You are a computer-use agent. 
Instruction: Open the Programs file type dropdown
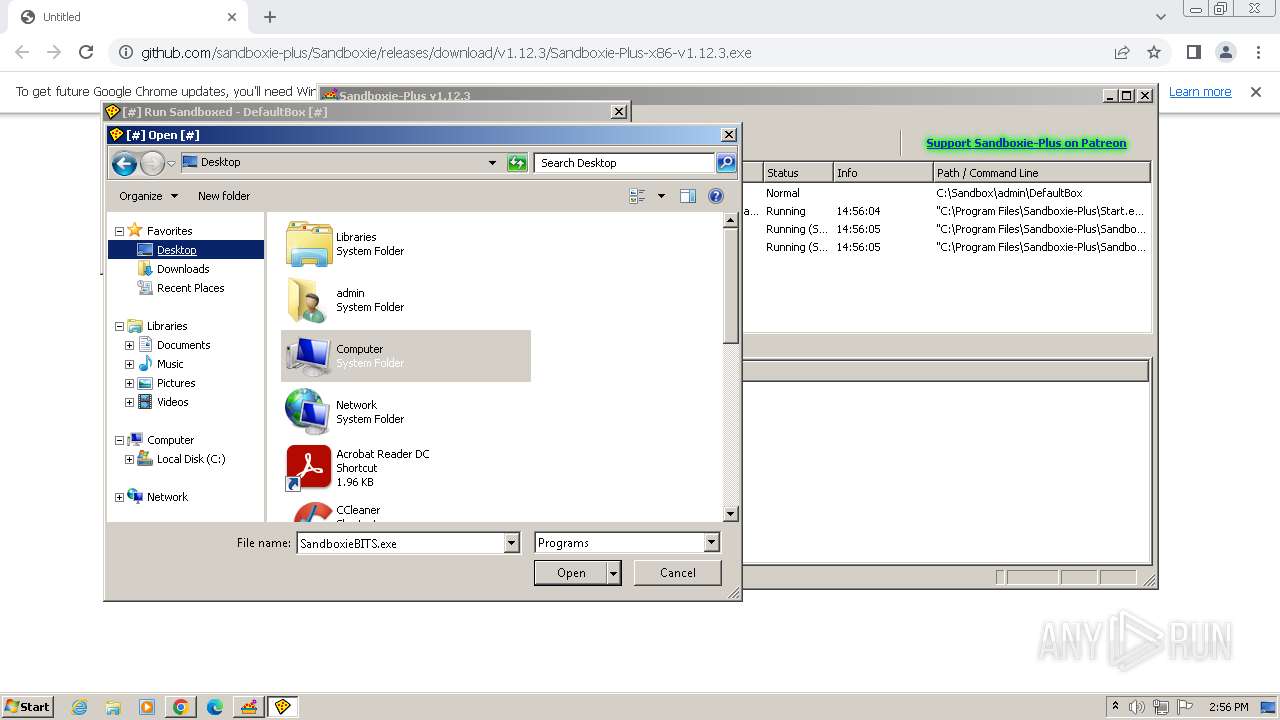coord(711,543)
